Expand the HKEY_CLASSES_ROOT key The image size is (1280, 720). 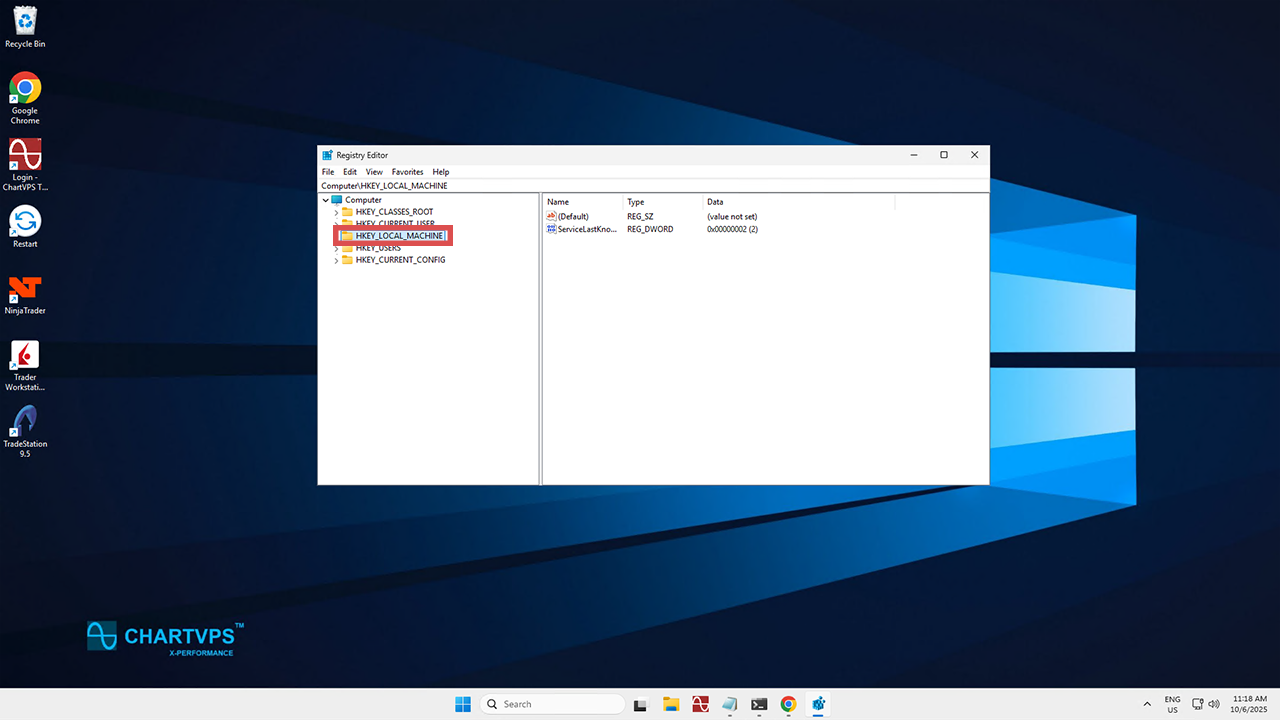pos(336,212)
